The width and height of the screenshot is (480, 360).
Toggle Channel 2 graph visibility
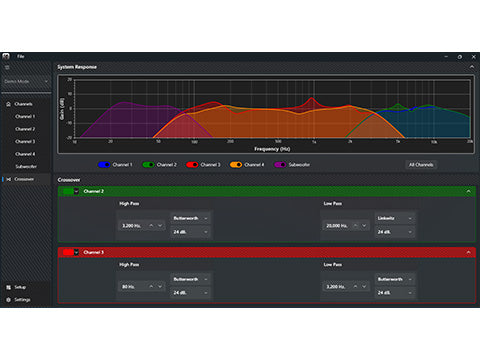coord(148,165)
